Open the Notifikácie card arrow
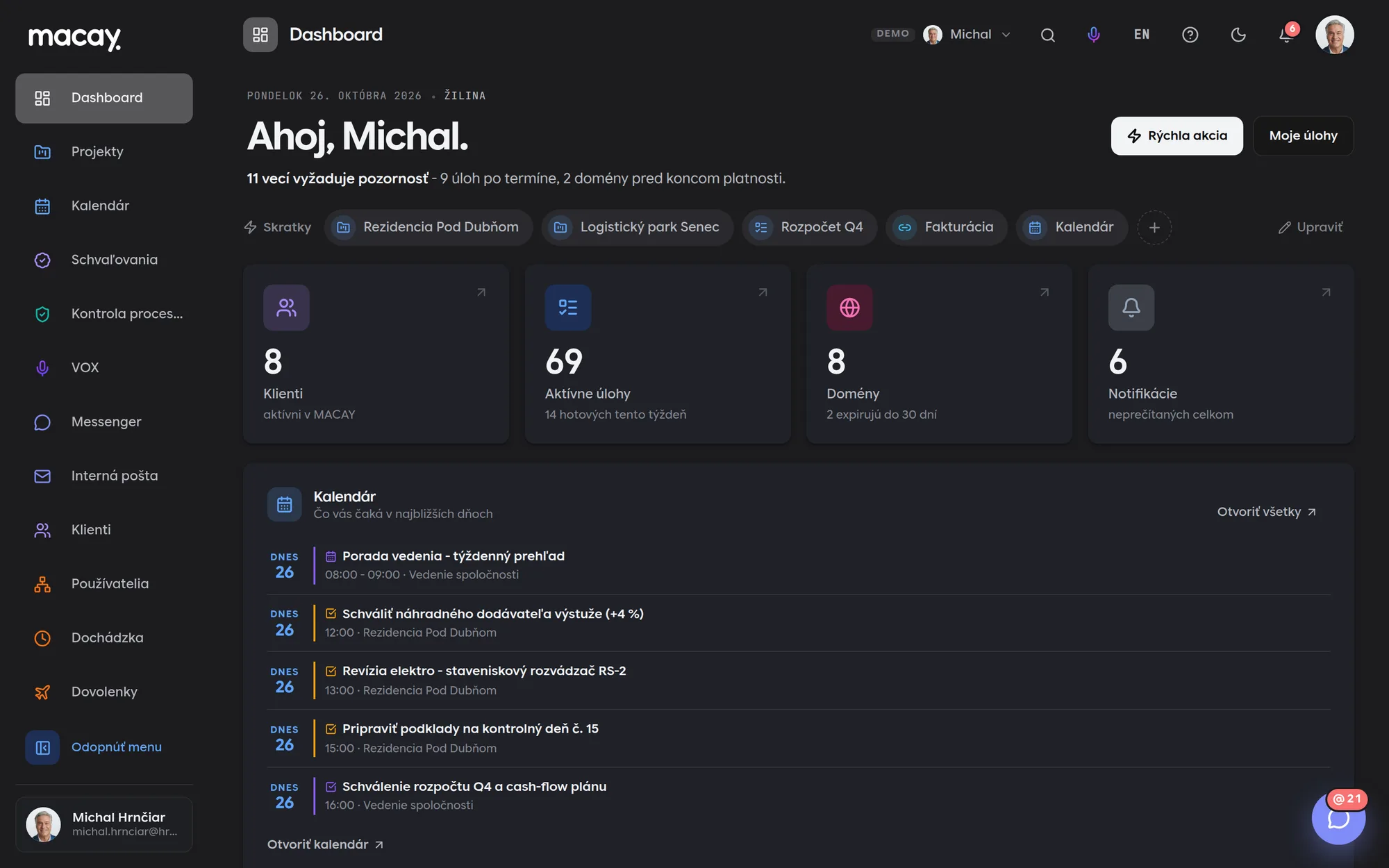This screenshot has width=1389, height=868. point(1326,292)
